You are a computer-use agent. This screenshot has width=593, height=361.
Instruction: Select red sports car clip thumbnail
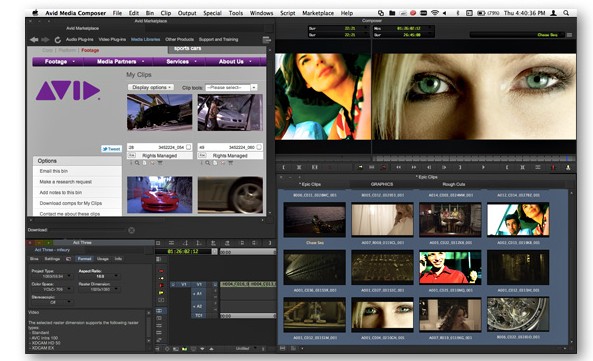(160, 195)
